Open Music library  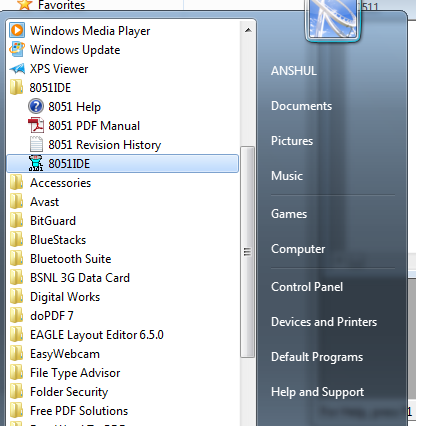[x=287, y=176]
